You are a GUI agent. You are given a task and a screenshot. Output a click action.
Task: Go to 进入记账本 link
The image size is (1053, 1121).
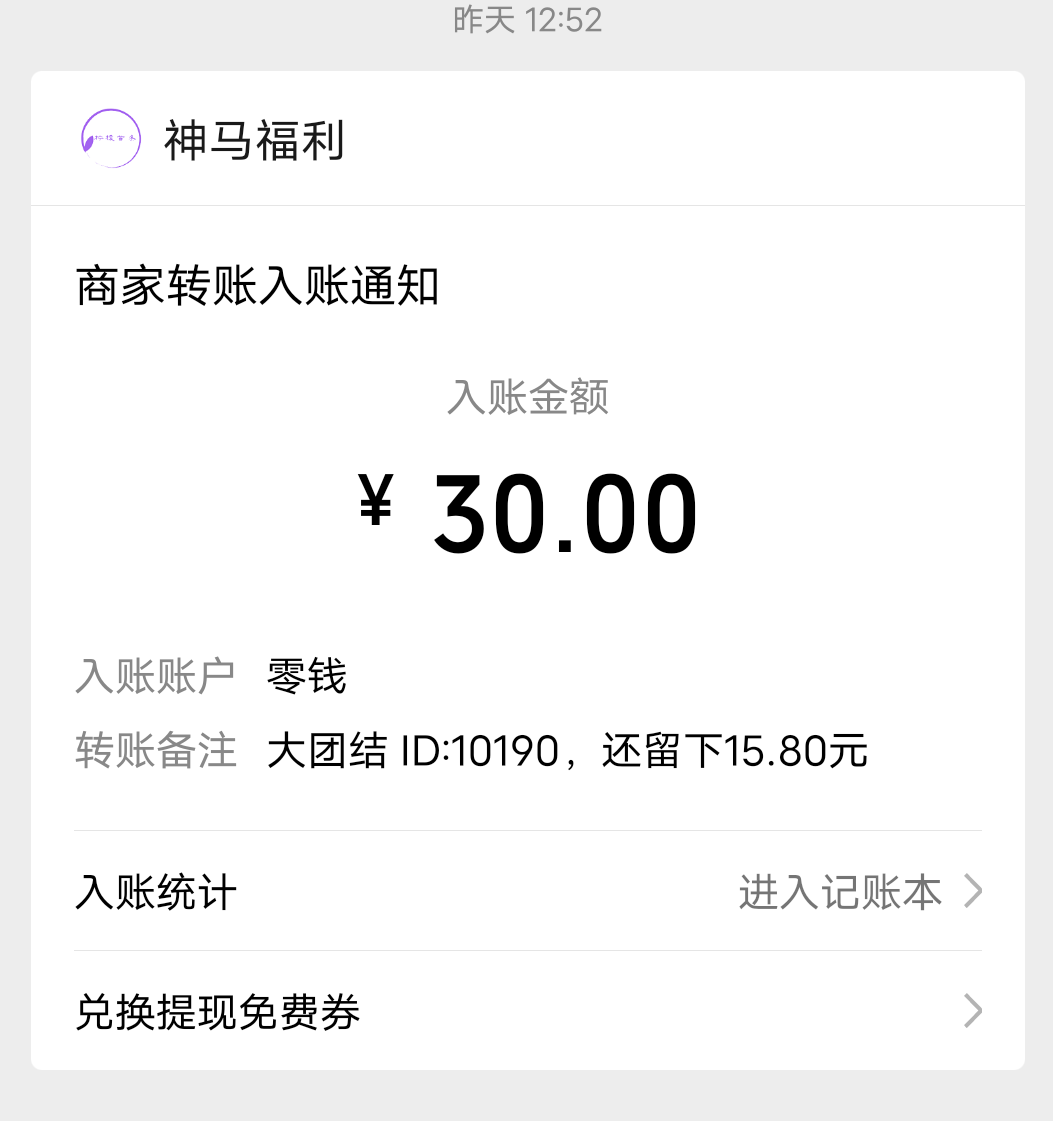click(x=840, y=891)
